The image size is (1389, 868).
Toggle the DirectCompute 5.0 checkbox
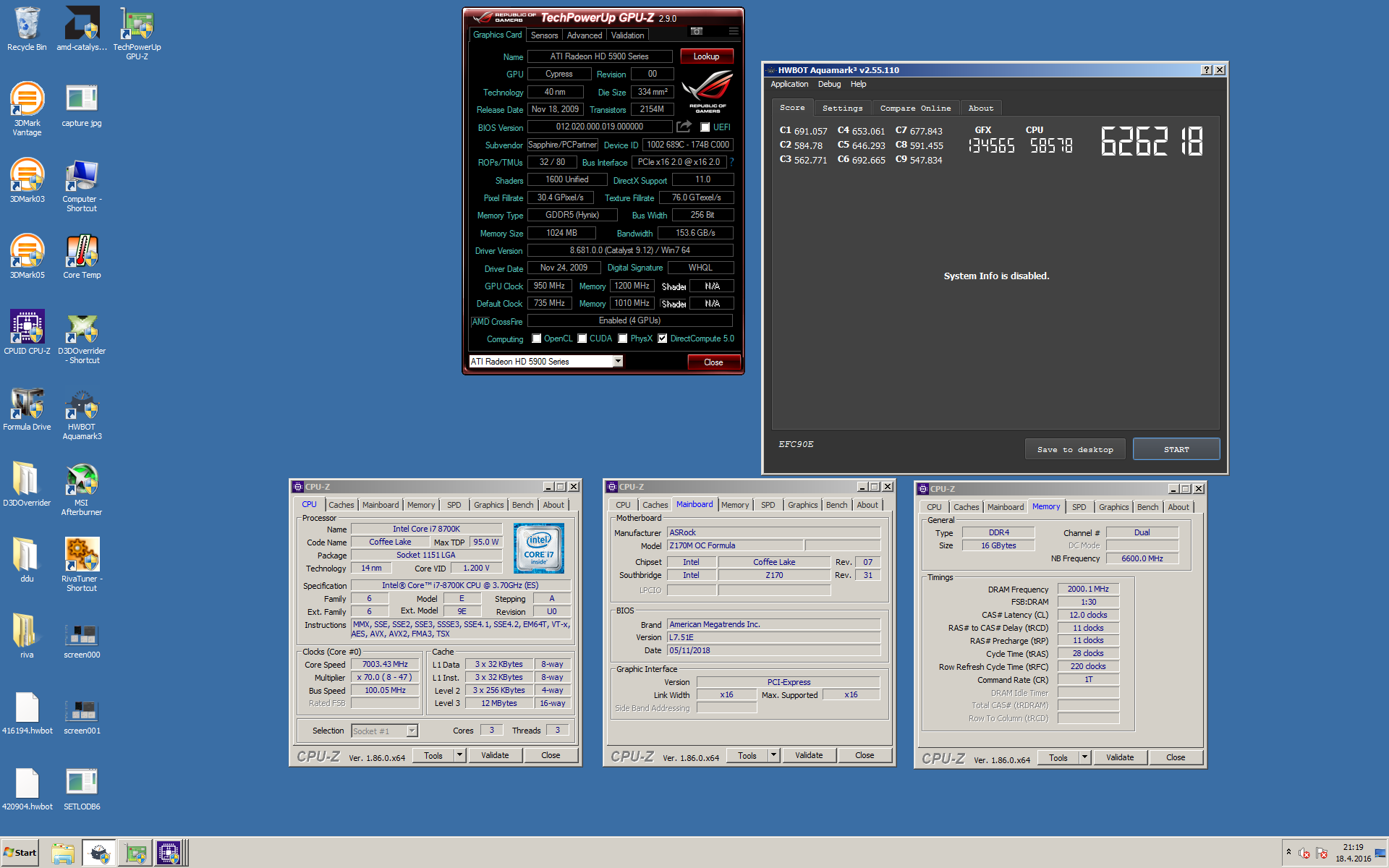662,339
